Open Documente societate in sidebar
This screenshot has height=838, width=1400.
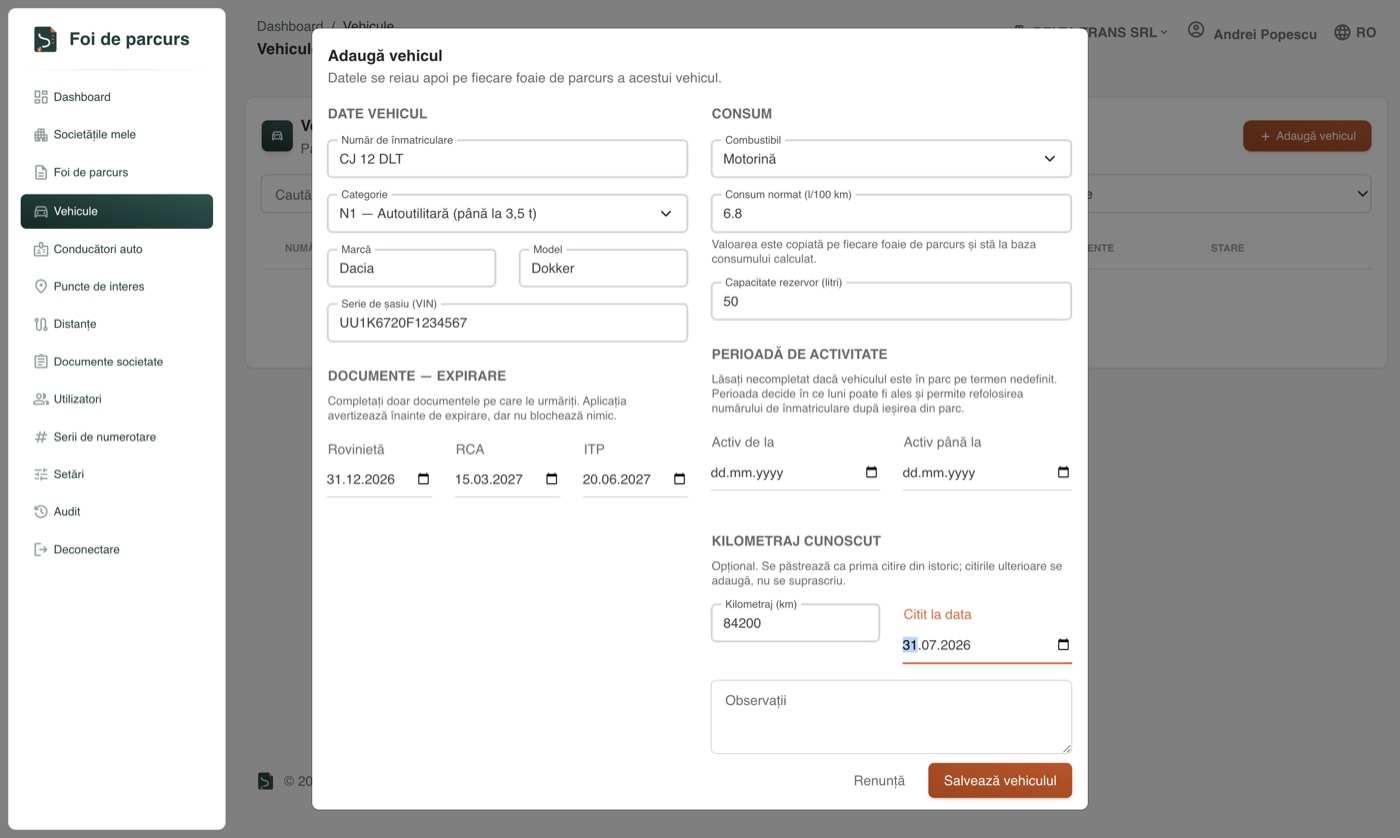click(117, 361)
